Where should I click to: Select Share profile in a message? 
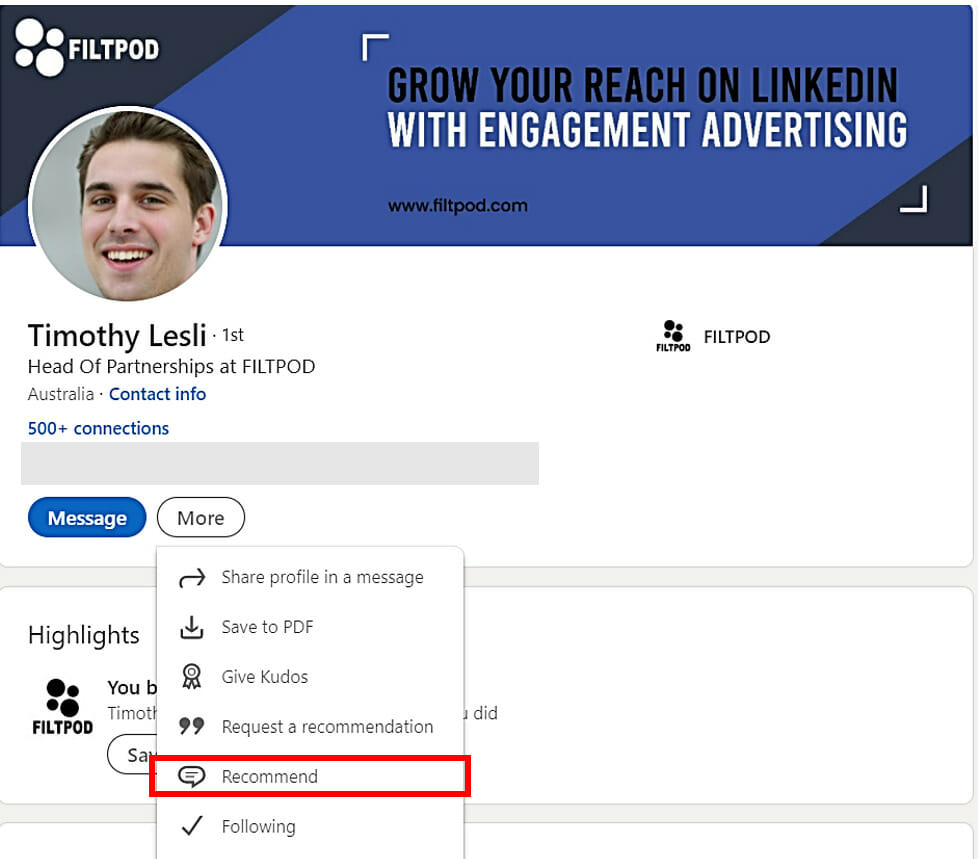(310, 578)
